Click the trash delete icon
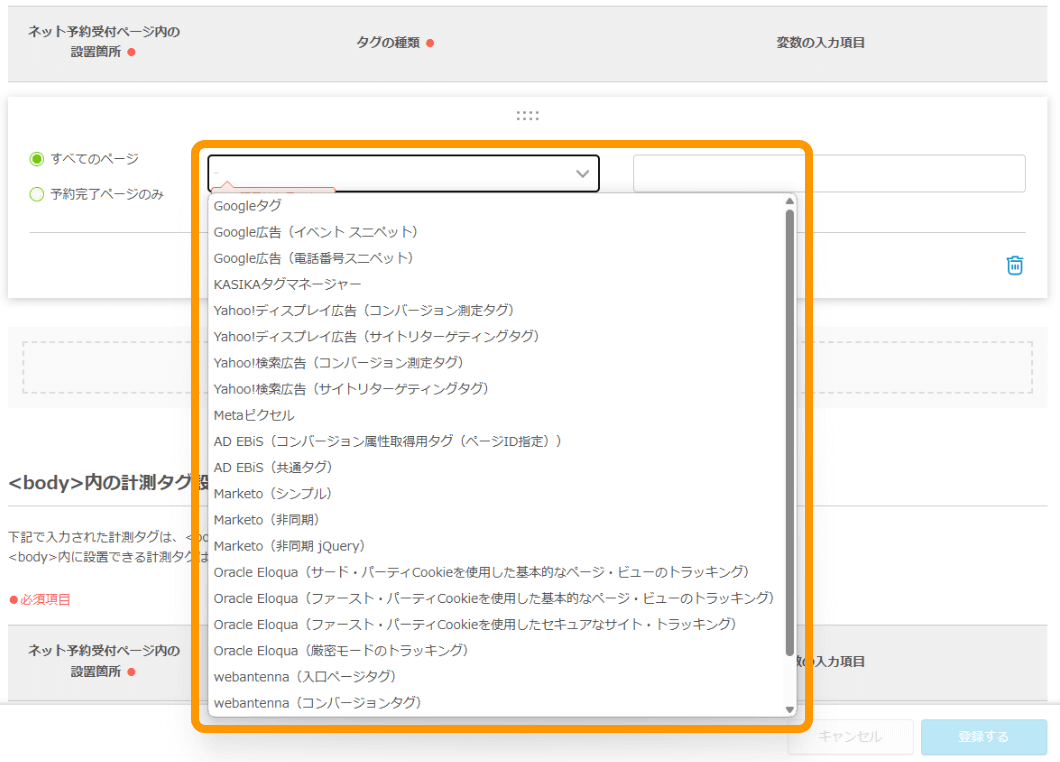 point(1014,265)
